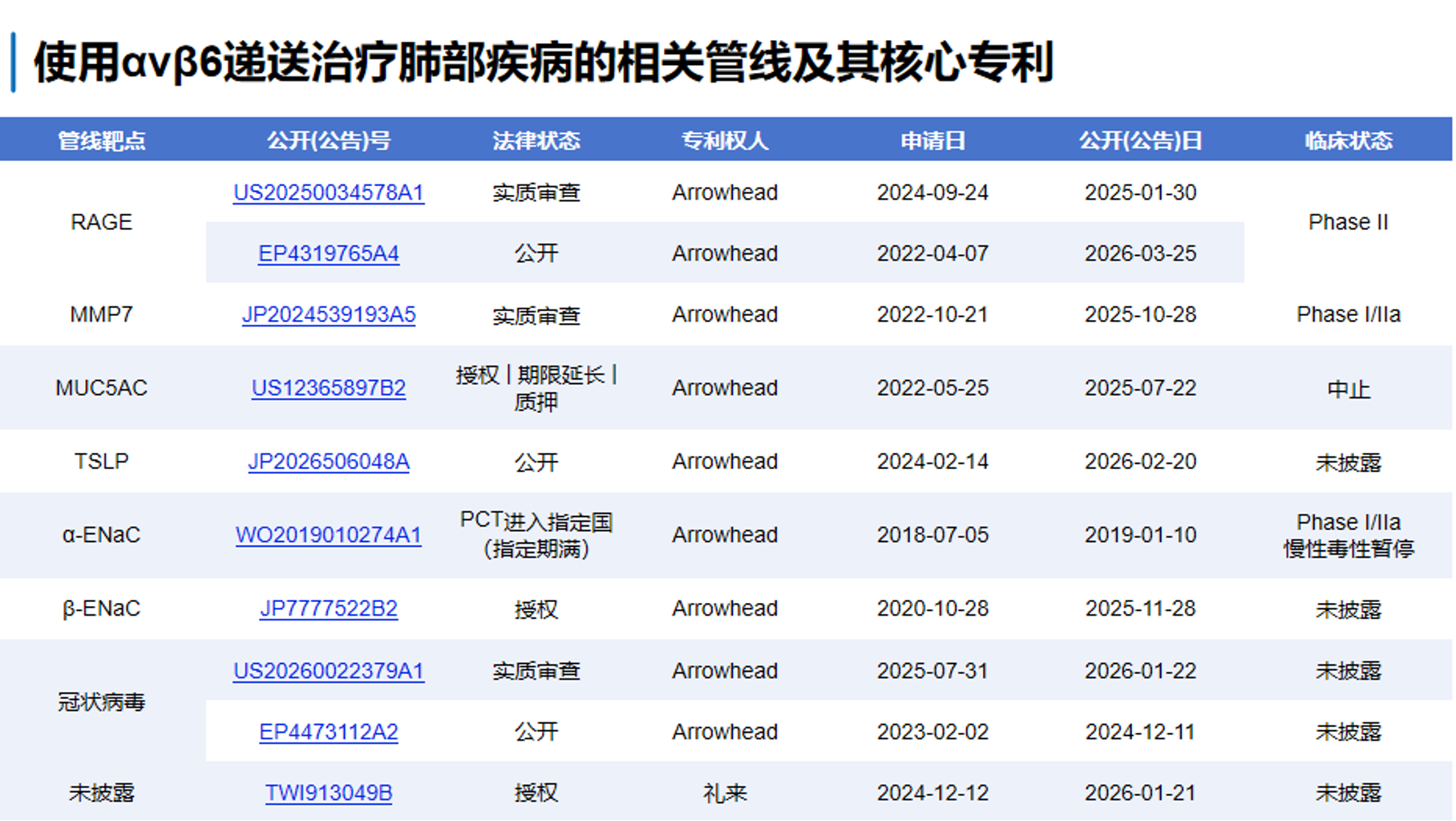1456x821 pixels.
Task: Open the JP2024539193A5 patent link
Action: 330,314
